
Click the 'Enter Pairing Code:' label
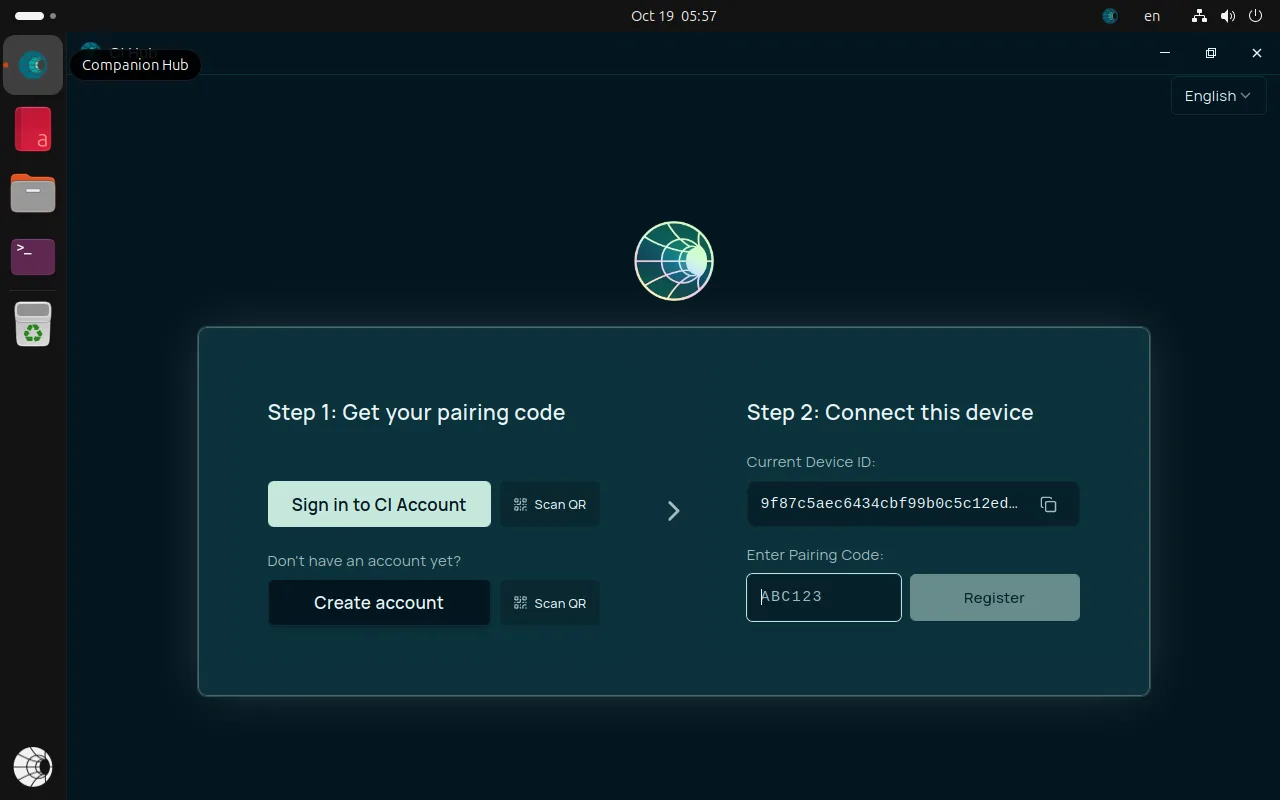pyautogui.click(x=815, y=555)
